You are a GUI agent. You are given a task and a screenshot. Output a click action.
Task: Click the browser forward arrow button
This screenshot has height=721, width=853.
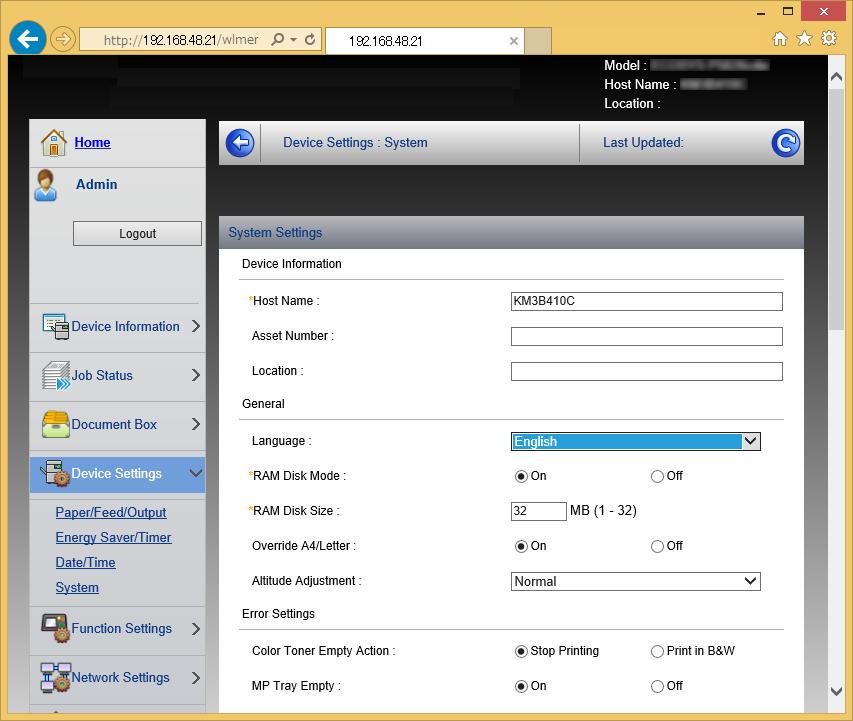(63, 39)
